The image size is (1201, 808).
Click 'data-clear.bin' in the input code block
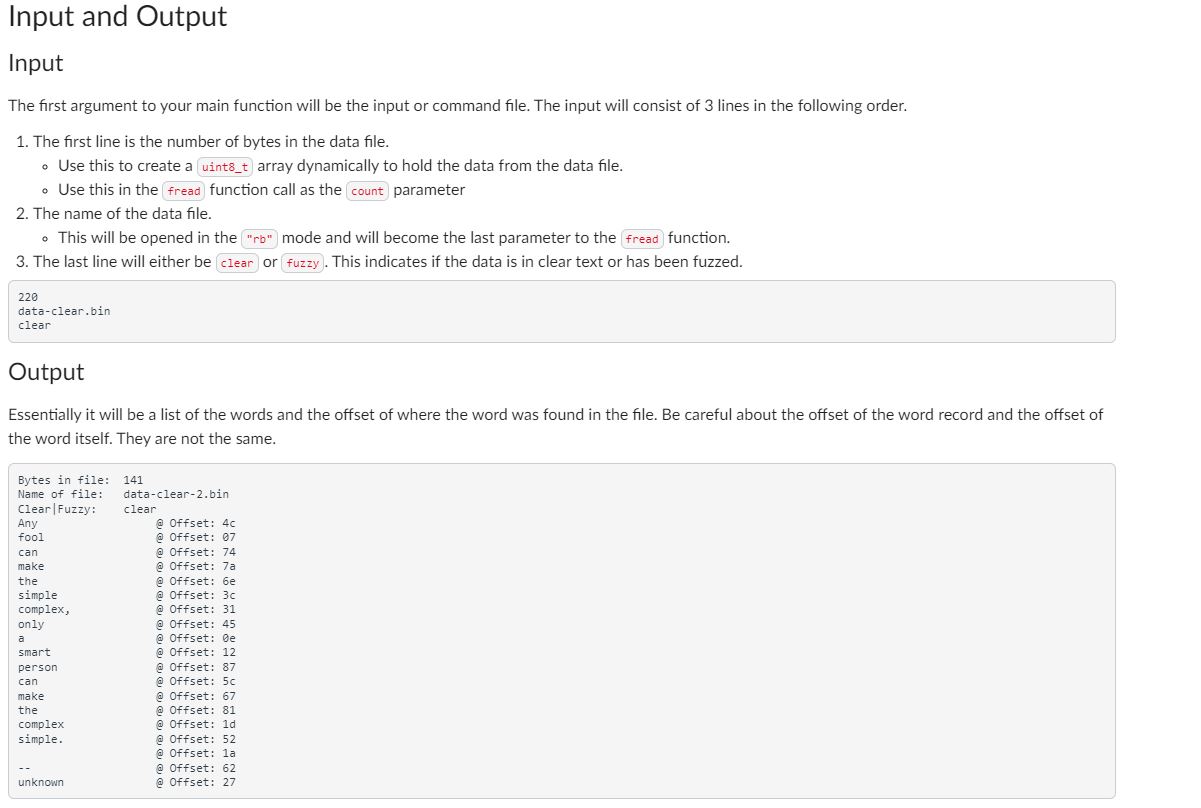[64, 311]
